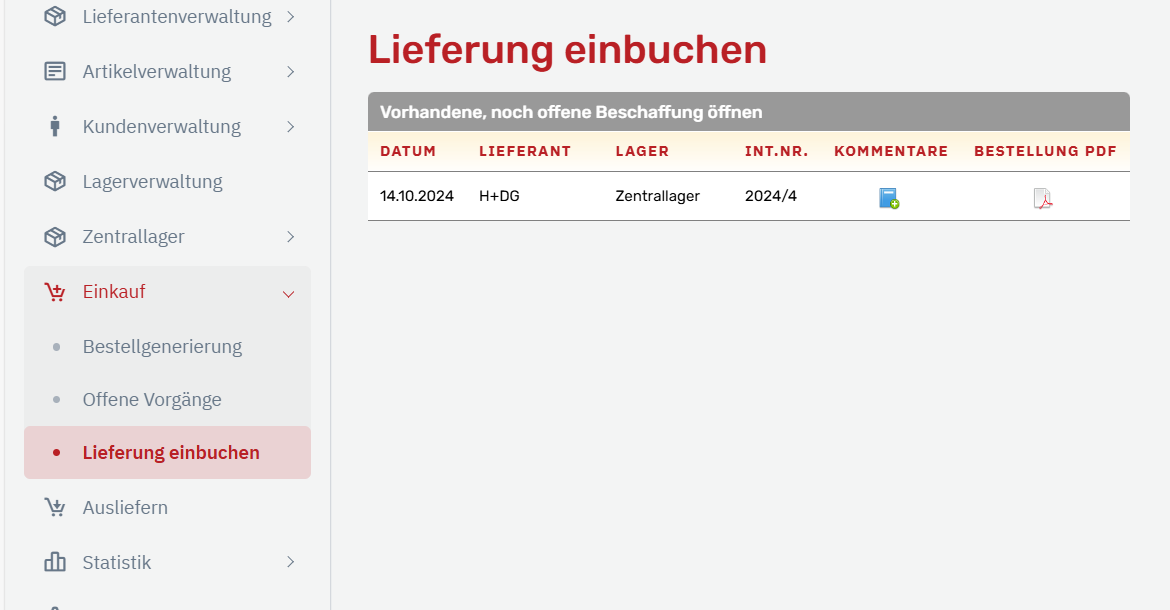
Task: Click the Ausliefern cart icon
Action: (54, 507)
